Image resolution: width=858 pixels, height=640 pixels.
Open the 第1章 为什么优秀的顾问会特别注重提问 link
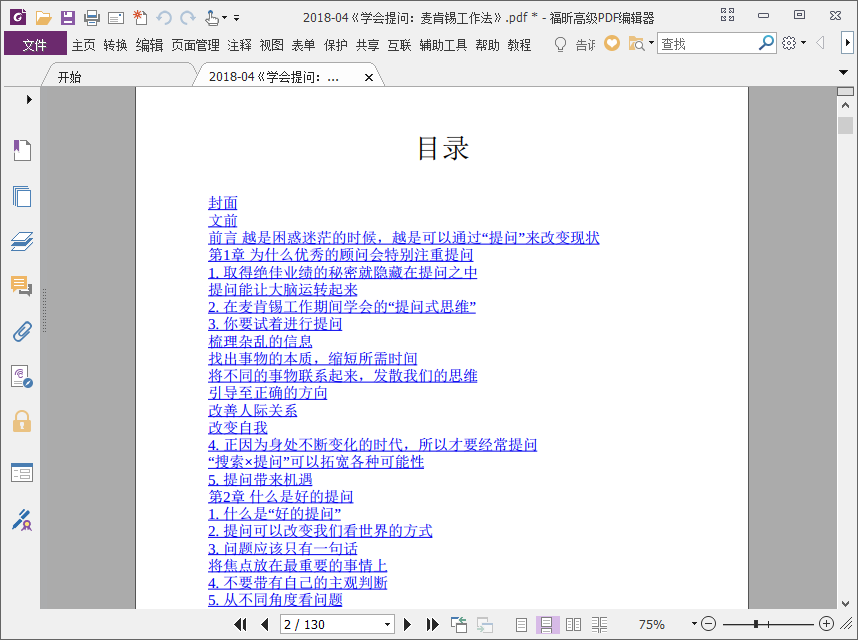pyautogui.click(x=341, y=254)
